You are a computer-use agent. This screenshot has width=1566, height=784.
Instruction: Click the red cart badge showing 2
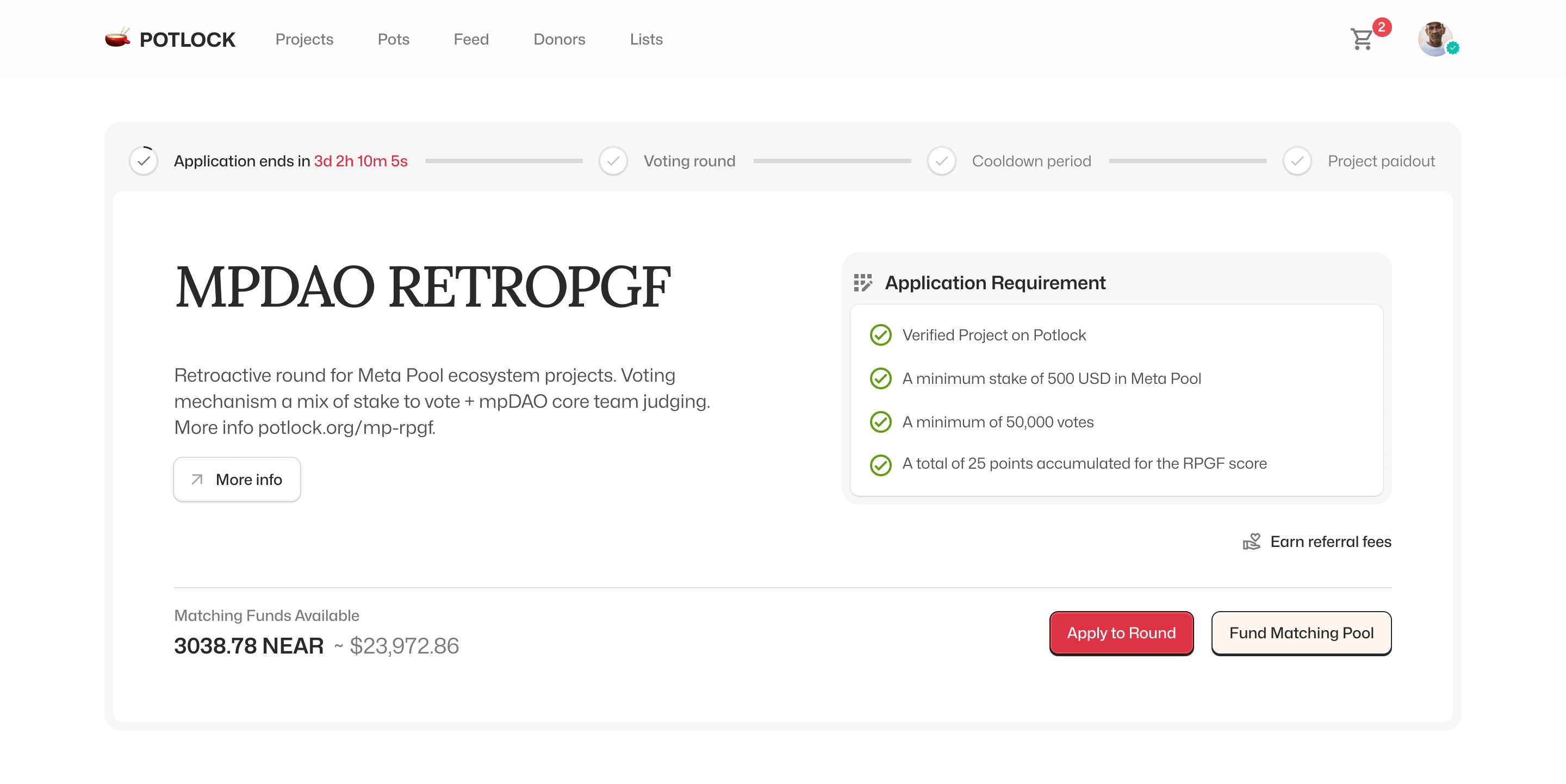[1382, 27]
